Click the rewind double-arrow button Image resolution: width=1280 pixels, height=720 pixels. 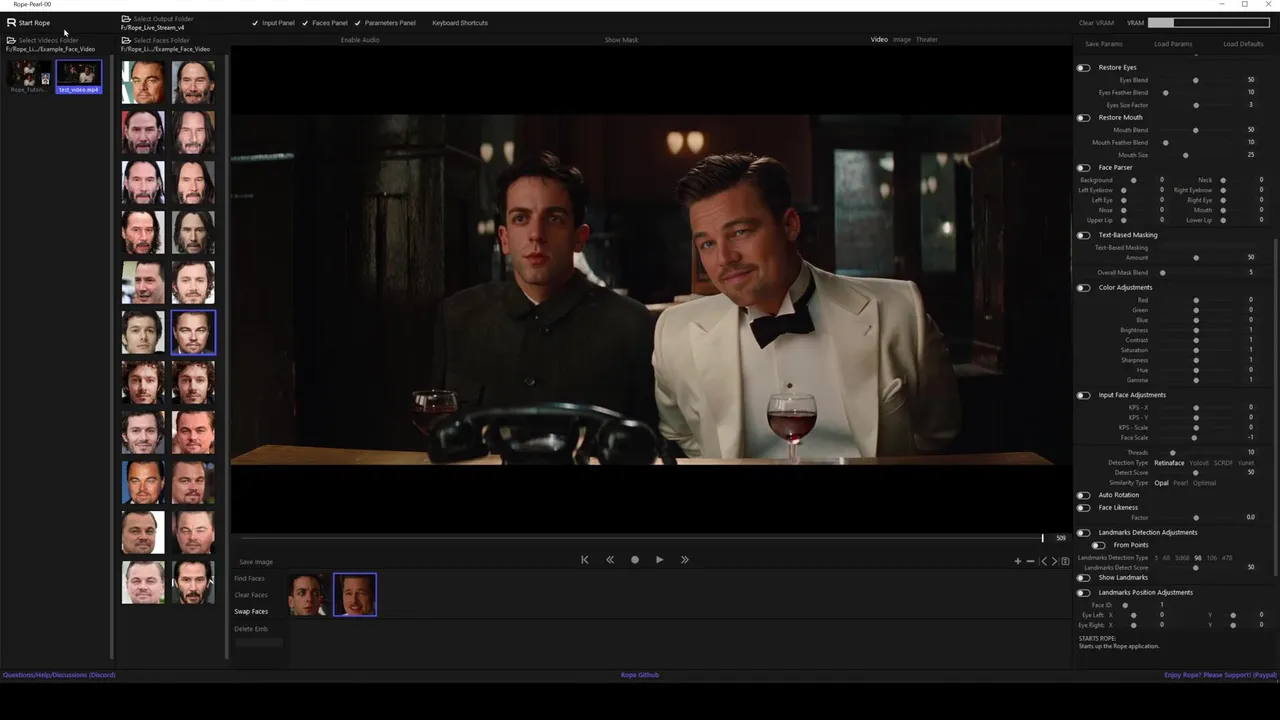pos(610,560)
